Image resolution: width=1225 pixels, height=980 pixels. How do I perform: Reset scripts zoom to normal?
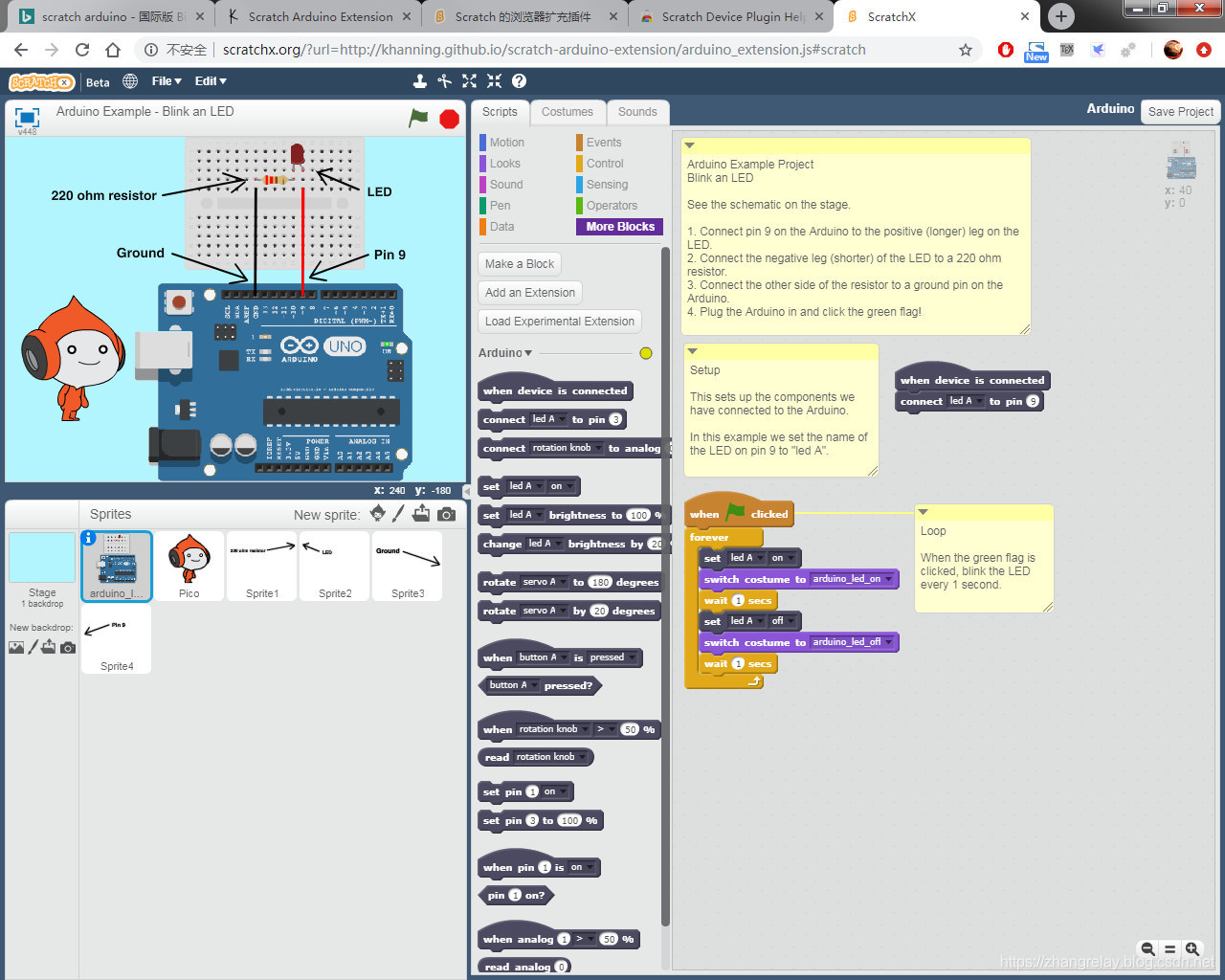1169,949
